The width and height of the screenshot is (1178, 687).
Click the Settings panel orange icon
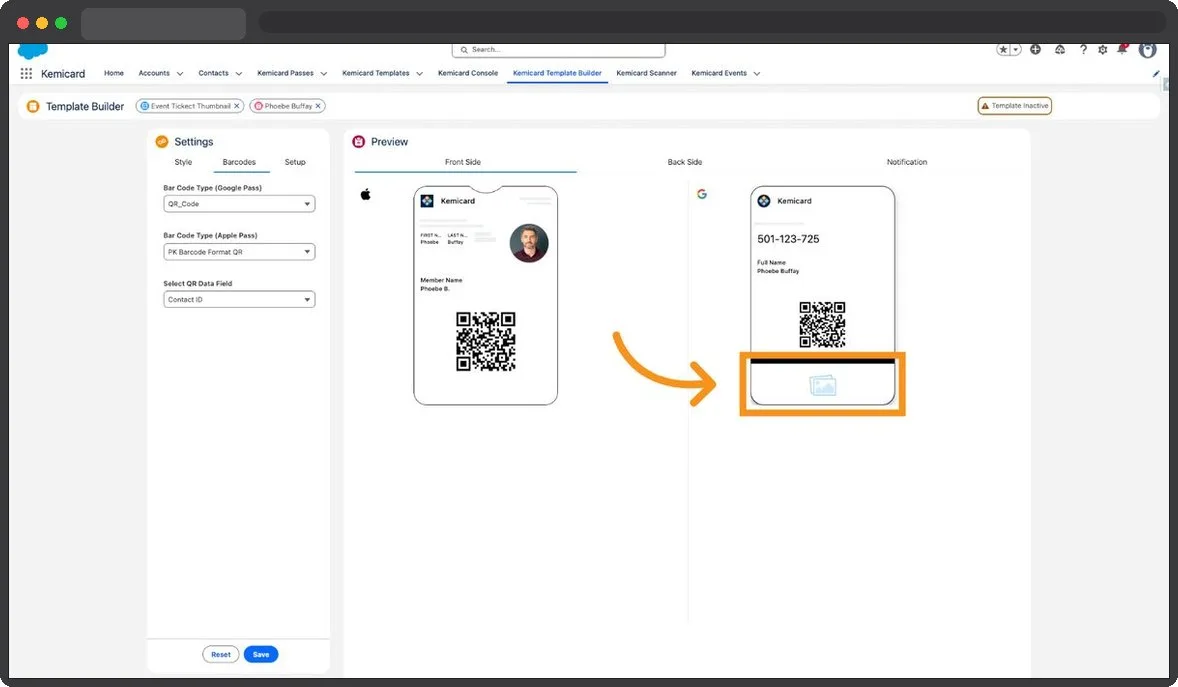(x=162, y=141)
